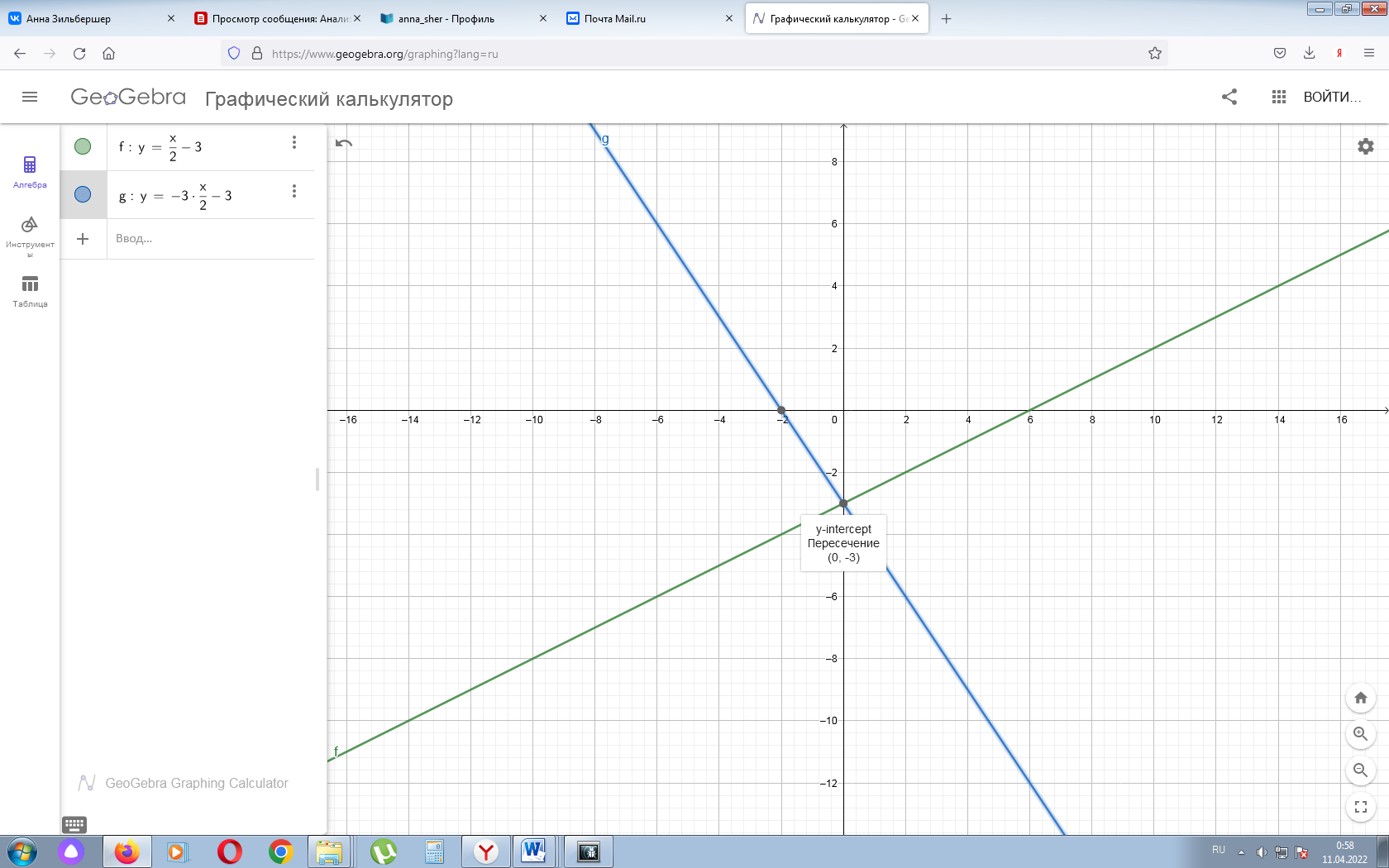Open the Table (Таблица) view
Image resolution: width=1389 pixels, height=868 pixels.
(30, 292)
